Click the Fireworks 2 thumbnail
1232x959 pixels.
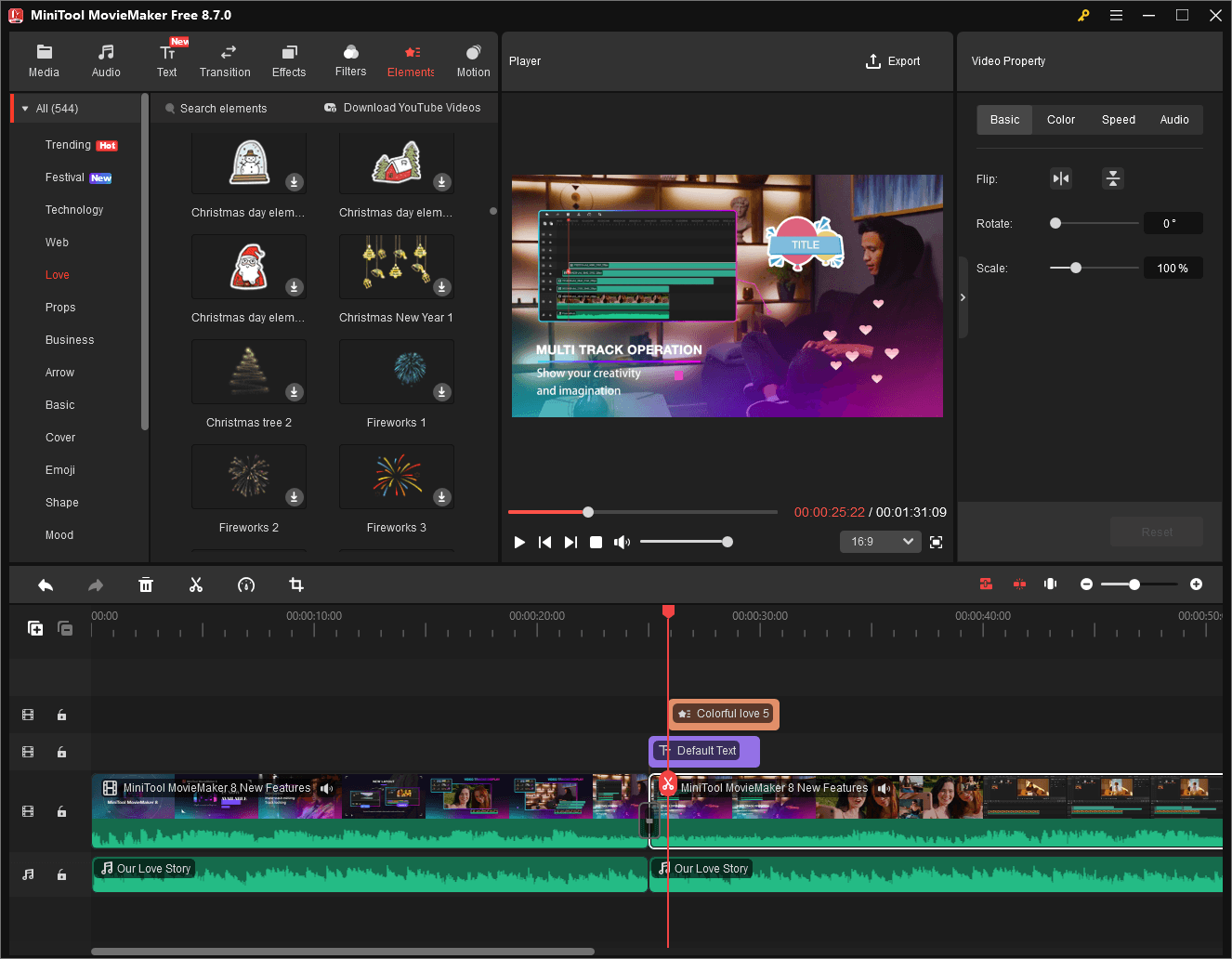[x=249, y=477]
